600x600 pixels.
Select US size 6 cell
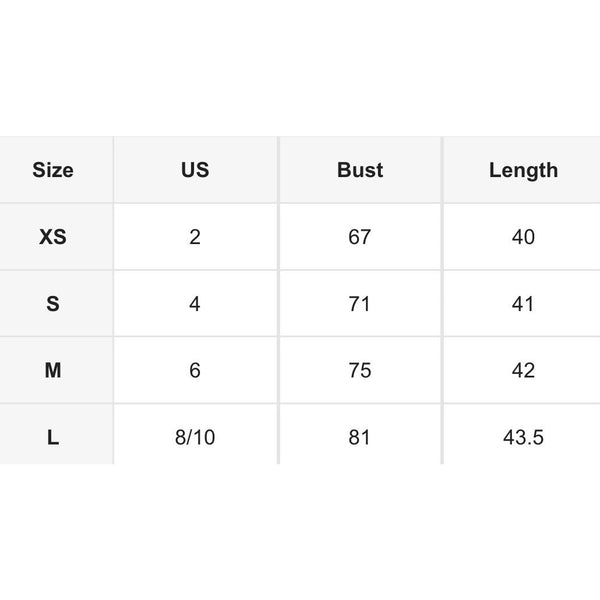195,370
